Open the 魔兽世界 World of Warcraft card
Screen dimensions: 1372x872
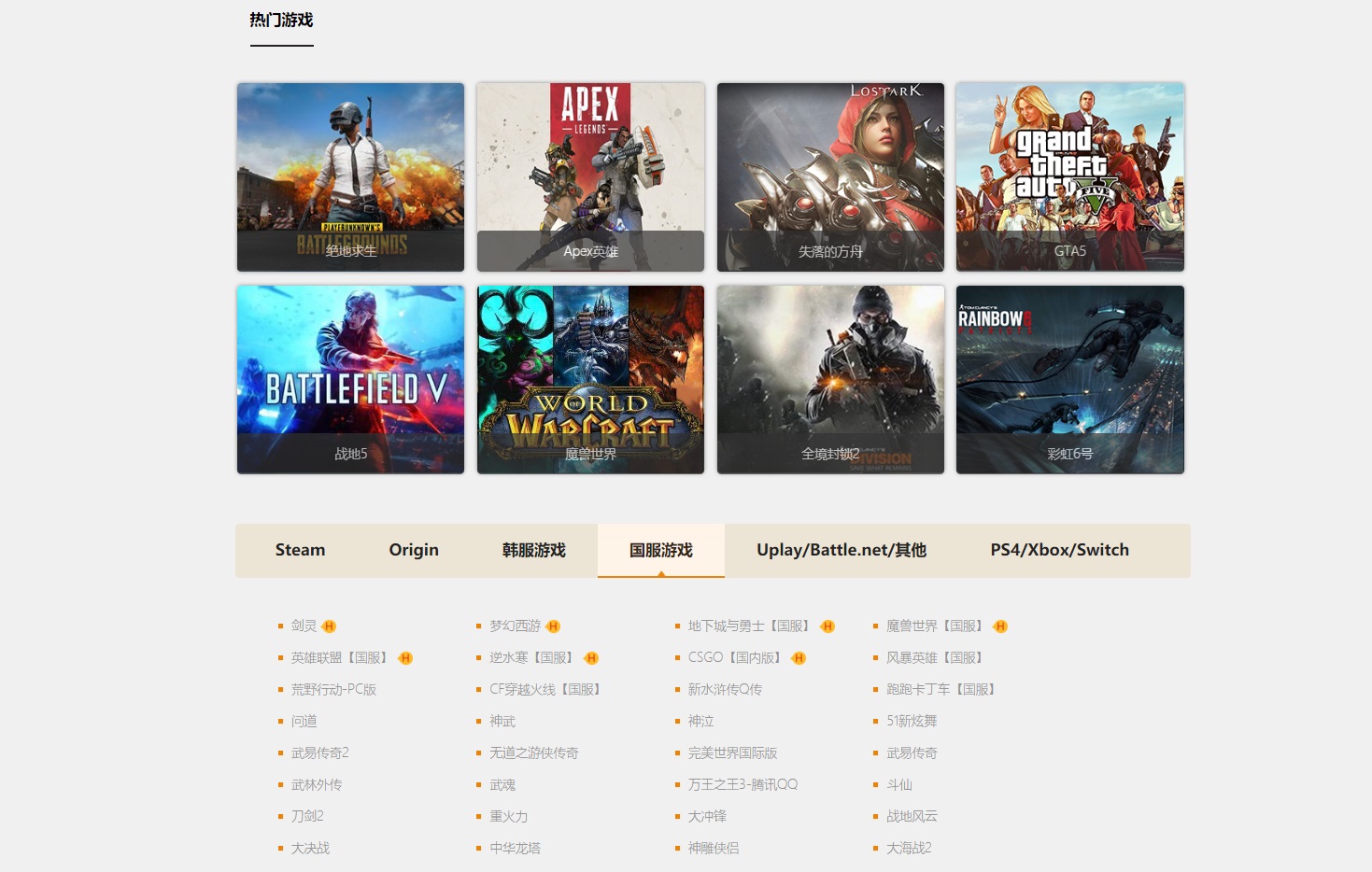coord(590,380)
